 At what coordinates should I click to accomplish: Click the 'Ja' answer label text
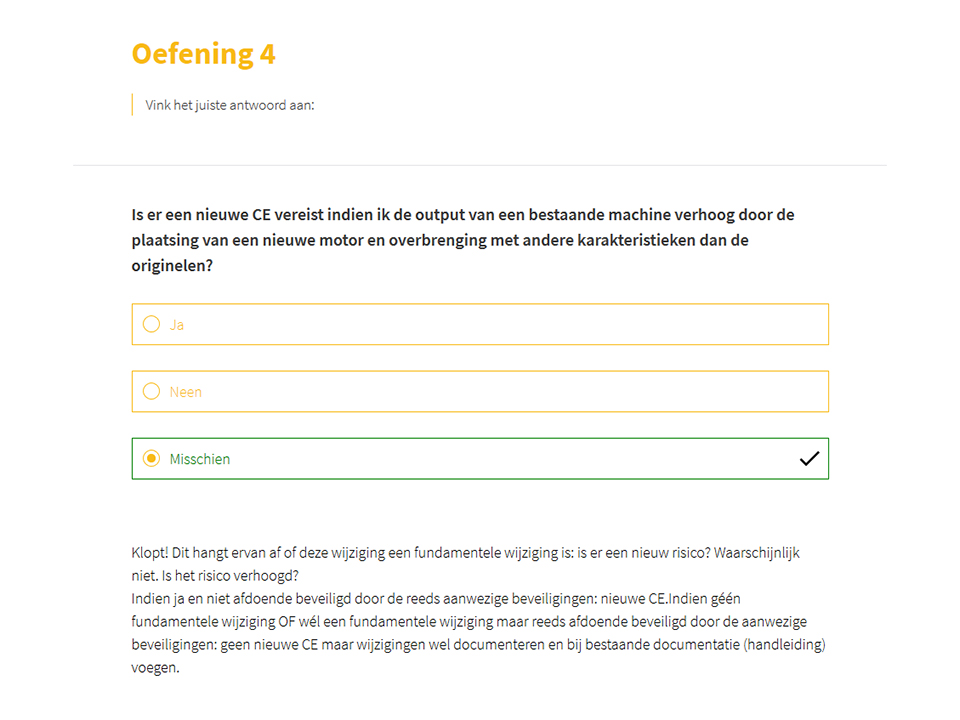tap(176, 325)
